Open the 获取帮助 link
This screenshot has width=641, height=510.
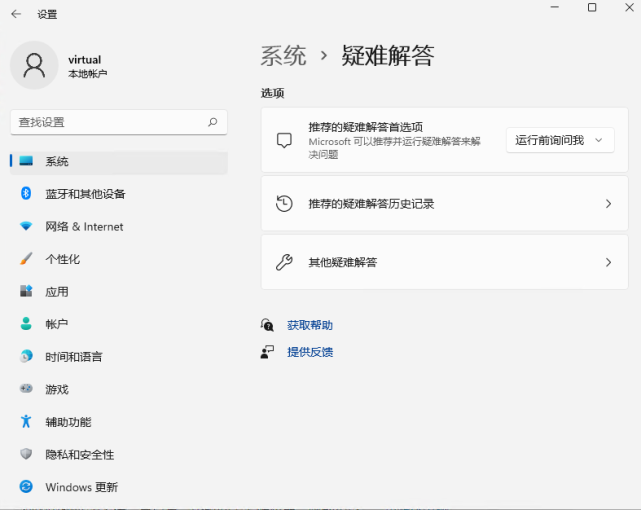[310, 325]
